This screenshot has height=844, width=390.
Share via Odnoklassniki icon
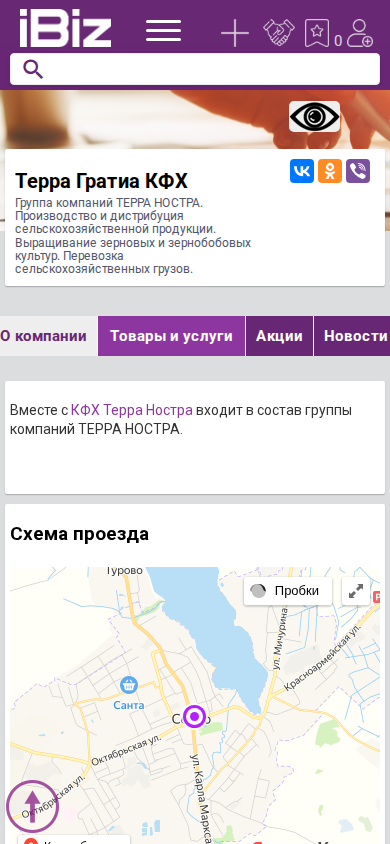[330, 171]
